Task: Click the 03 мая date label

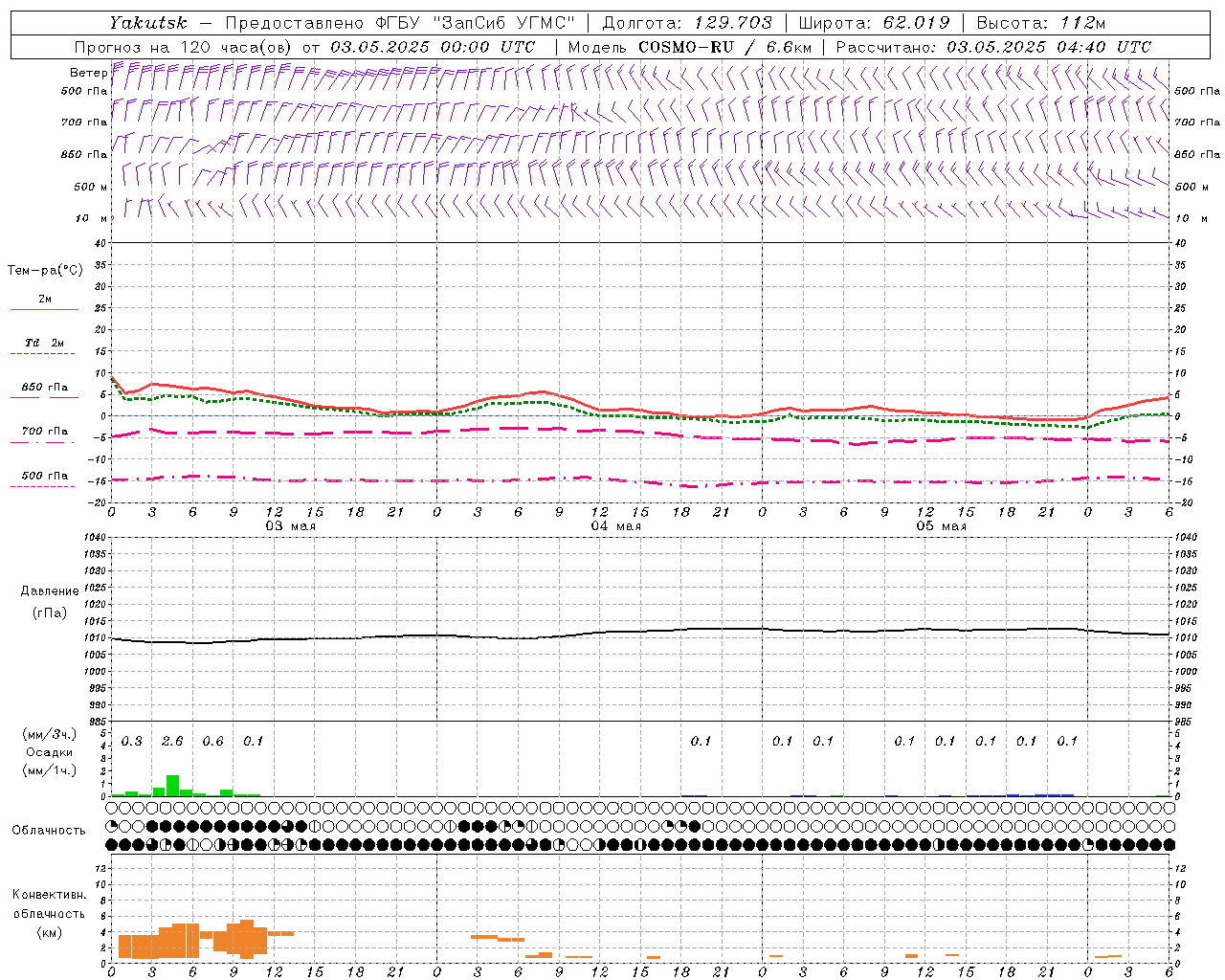Action: click(x=290, y=526)
